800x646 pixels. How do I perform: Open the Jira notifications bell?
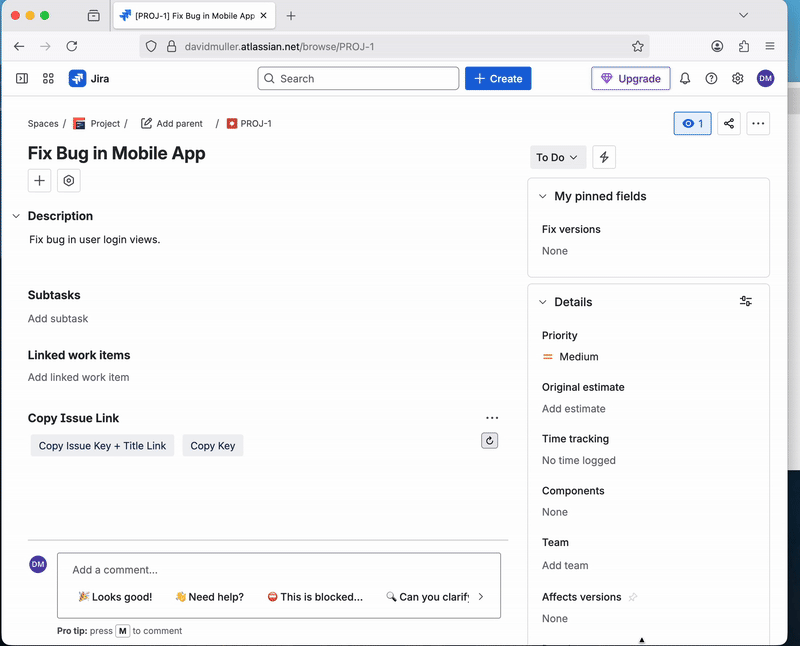coord(685,79)
